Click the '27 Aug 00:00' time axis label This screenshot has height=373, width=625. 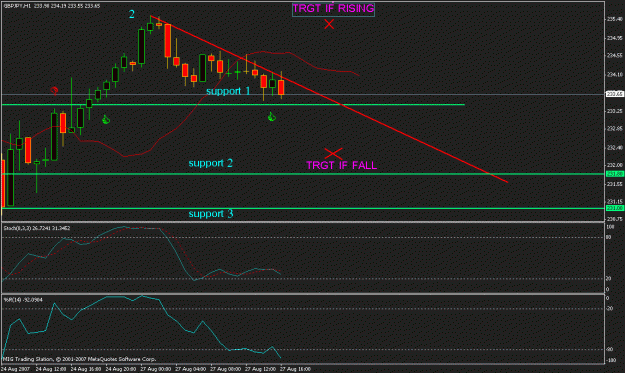[156, 369]
